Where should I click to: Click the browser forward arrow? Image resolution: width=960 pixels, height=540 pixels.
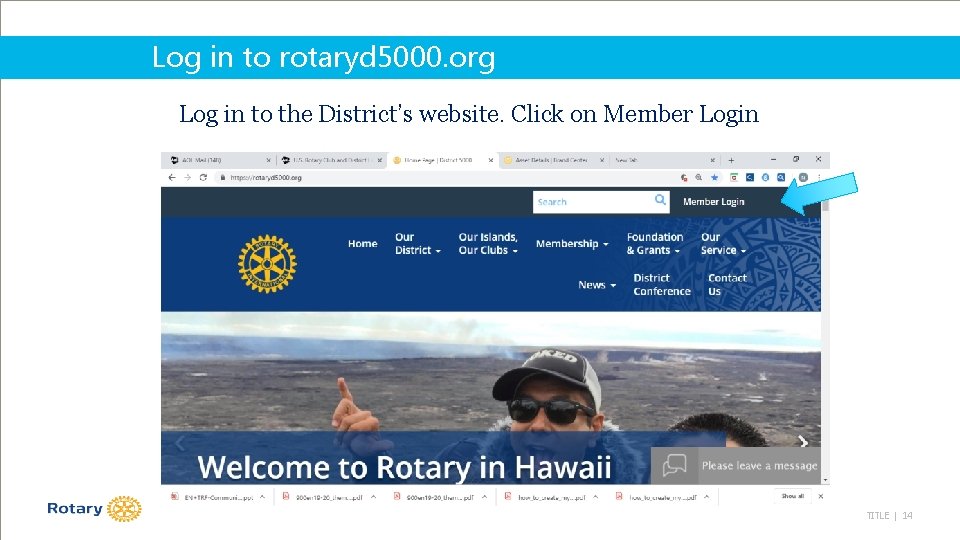tap(187, 178)
